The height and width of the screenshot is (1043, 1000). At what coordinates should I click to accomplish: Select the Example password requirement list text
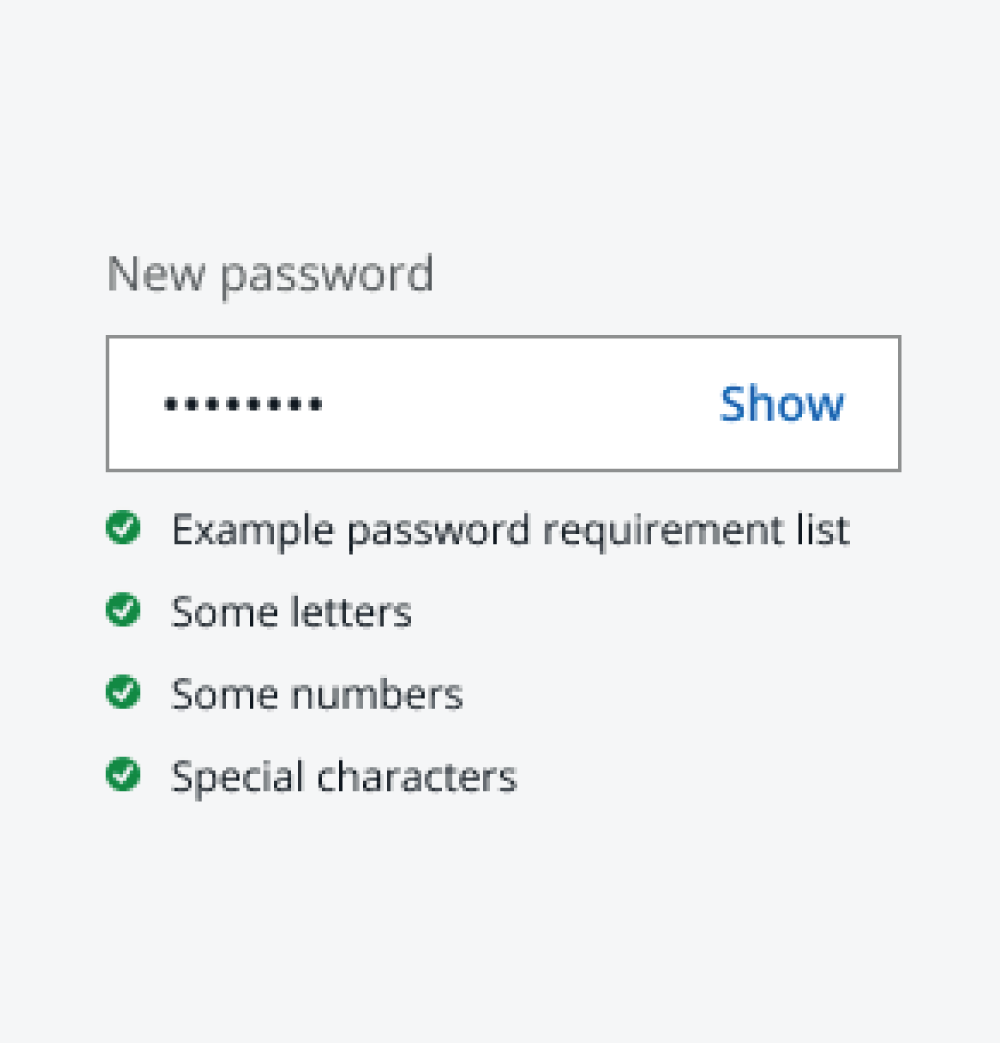510,531
